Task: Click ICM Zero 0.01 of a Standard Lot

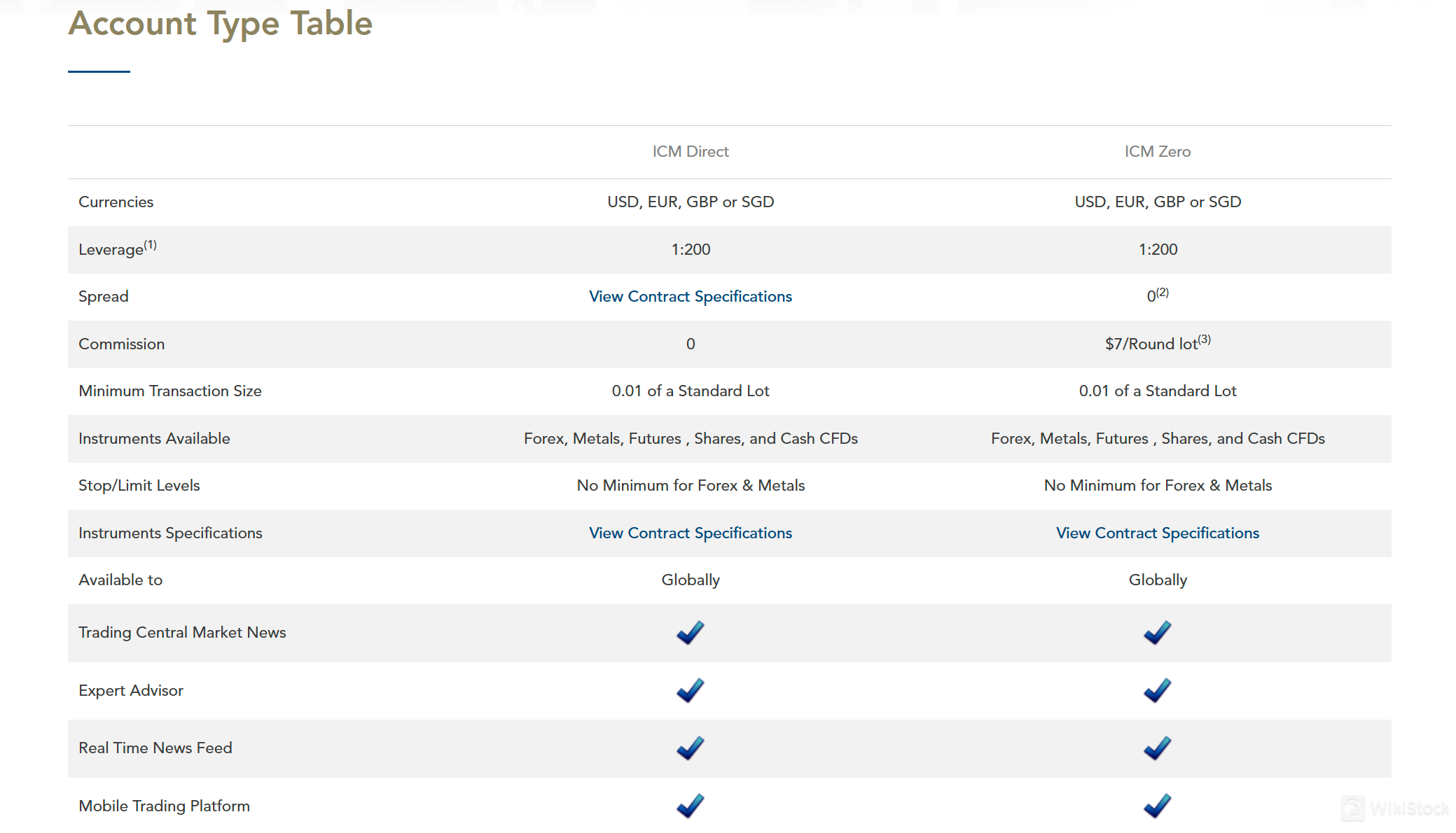Action: coord(1158,391)
